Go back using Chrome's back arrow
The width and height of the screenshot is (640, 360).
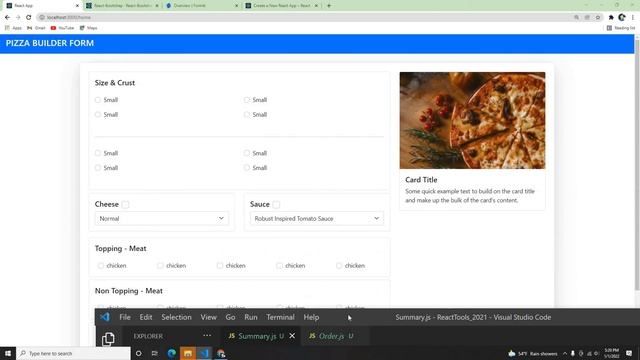click(x=7, y=18)
